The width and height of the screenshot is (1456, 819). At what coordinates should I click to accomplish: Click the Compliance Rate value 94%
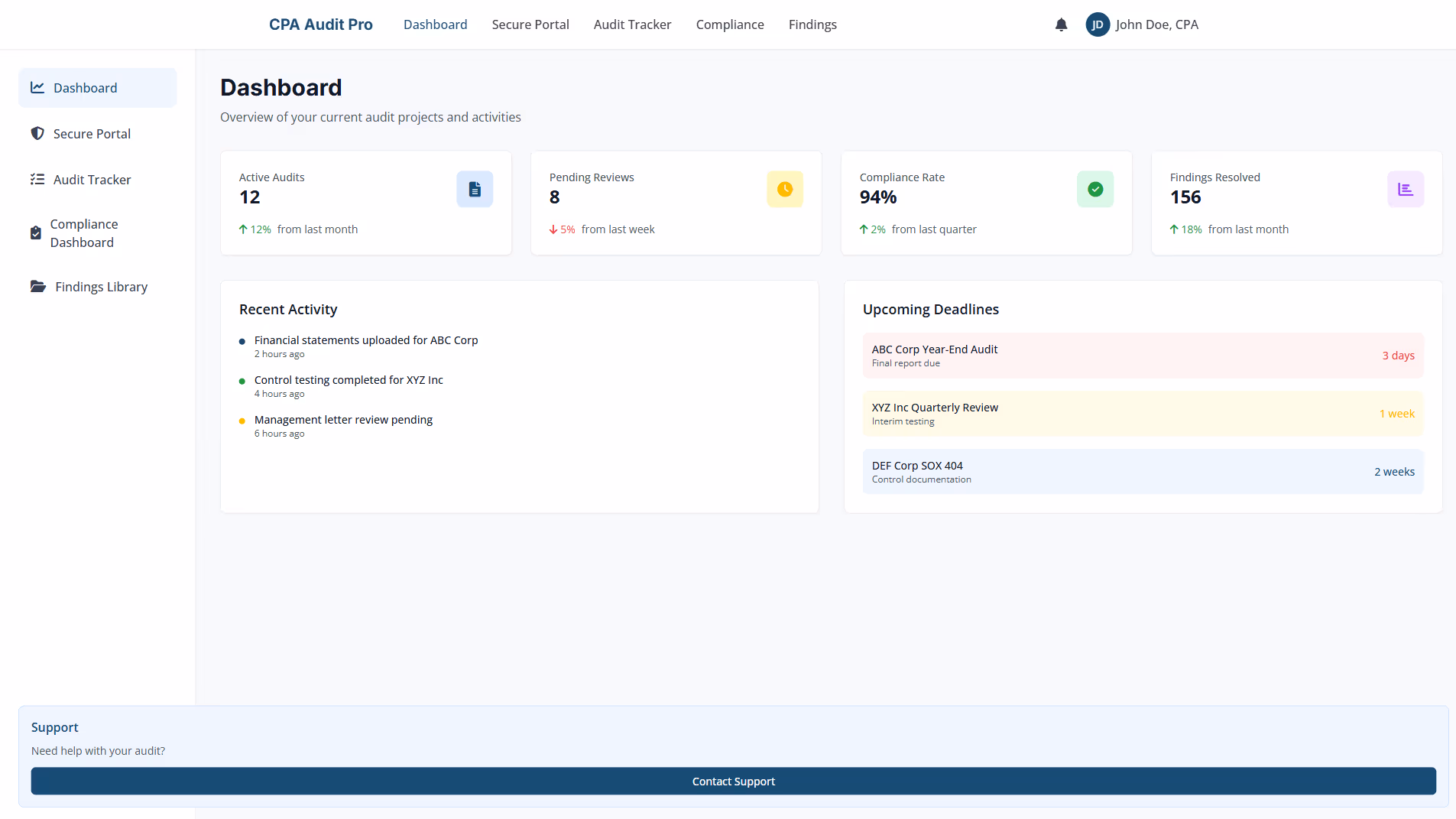point(878,197)
